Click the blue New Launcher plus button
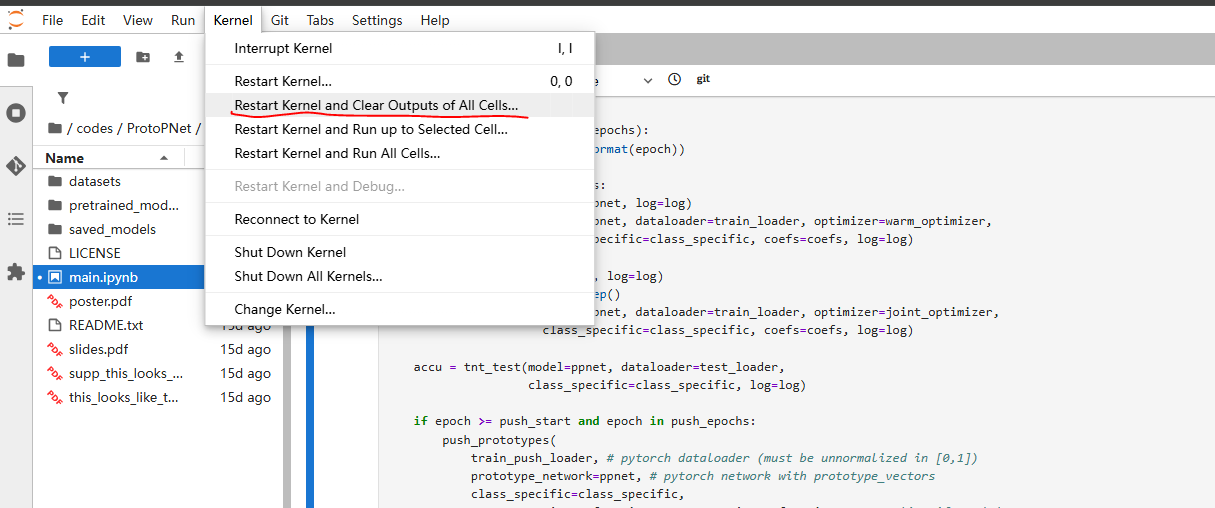The width and height of the screenshot is (1215, 508). pyautogui.click(x=85, y=57)
